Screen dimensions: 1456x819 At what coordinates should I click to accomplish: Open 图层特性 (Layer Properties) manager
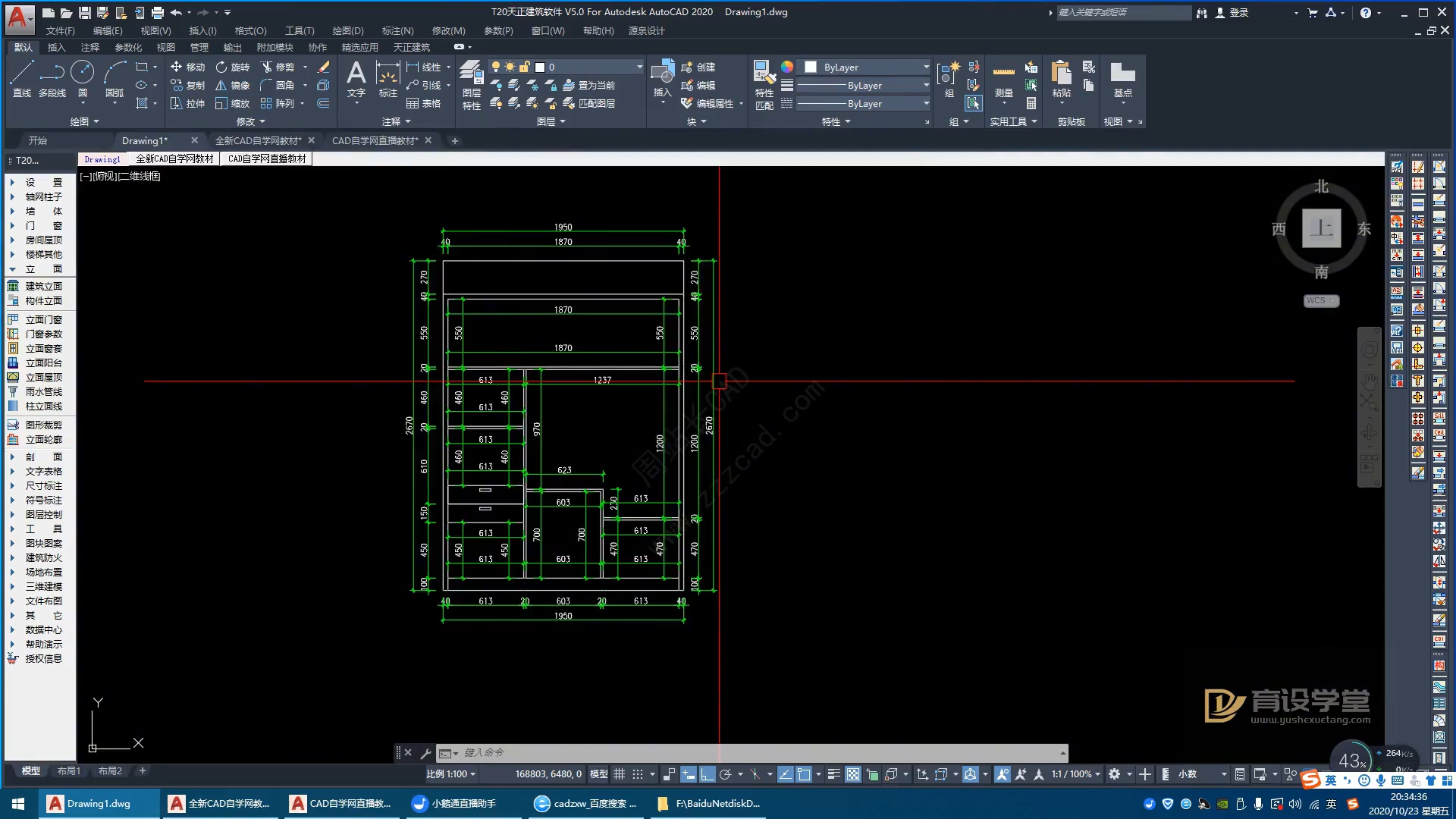[x=472, y=85]
